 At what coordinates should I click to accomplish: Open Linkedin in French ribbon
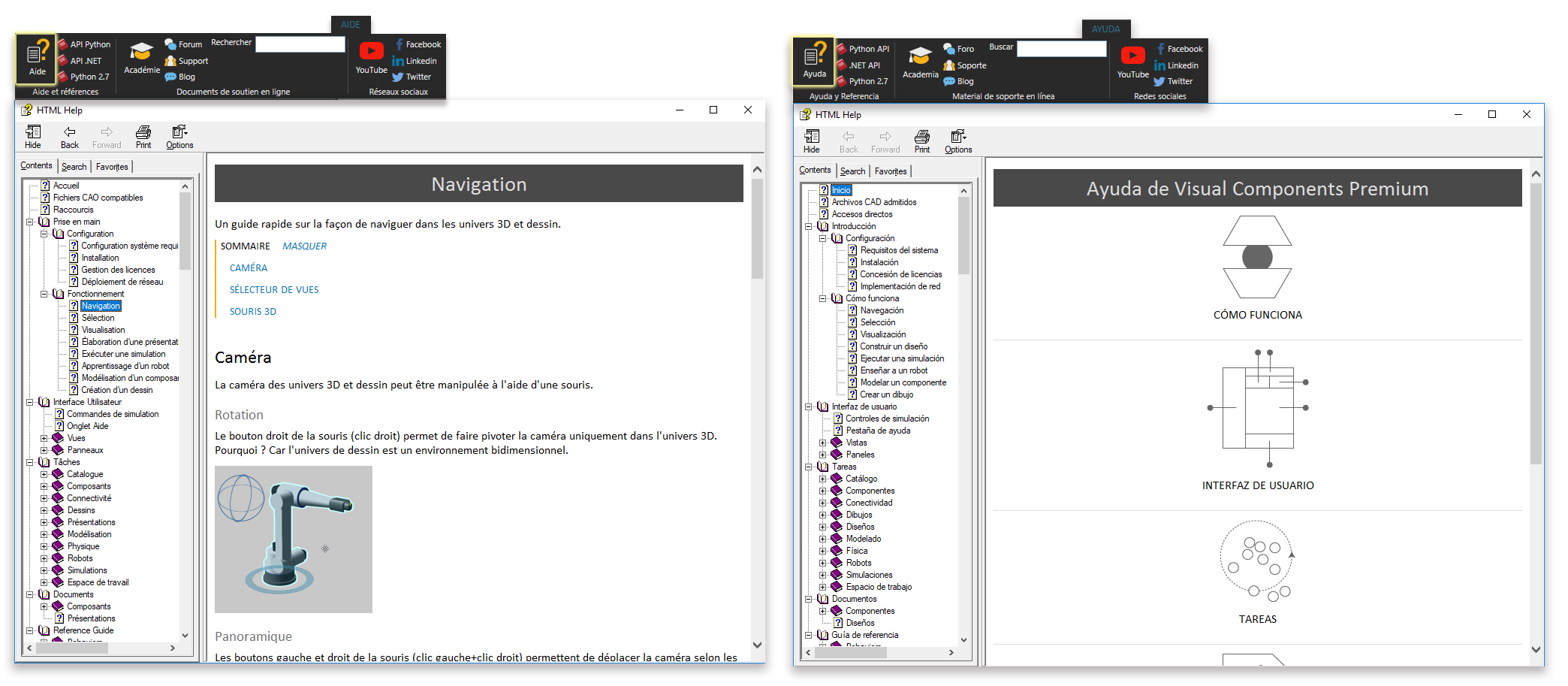pos(415,61)
